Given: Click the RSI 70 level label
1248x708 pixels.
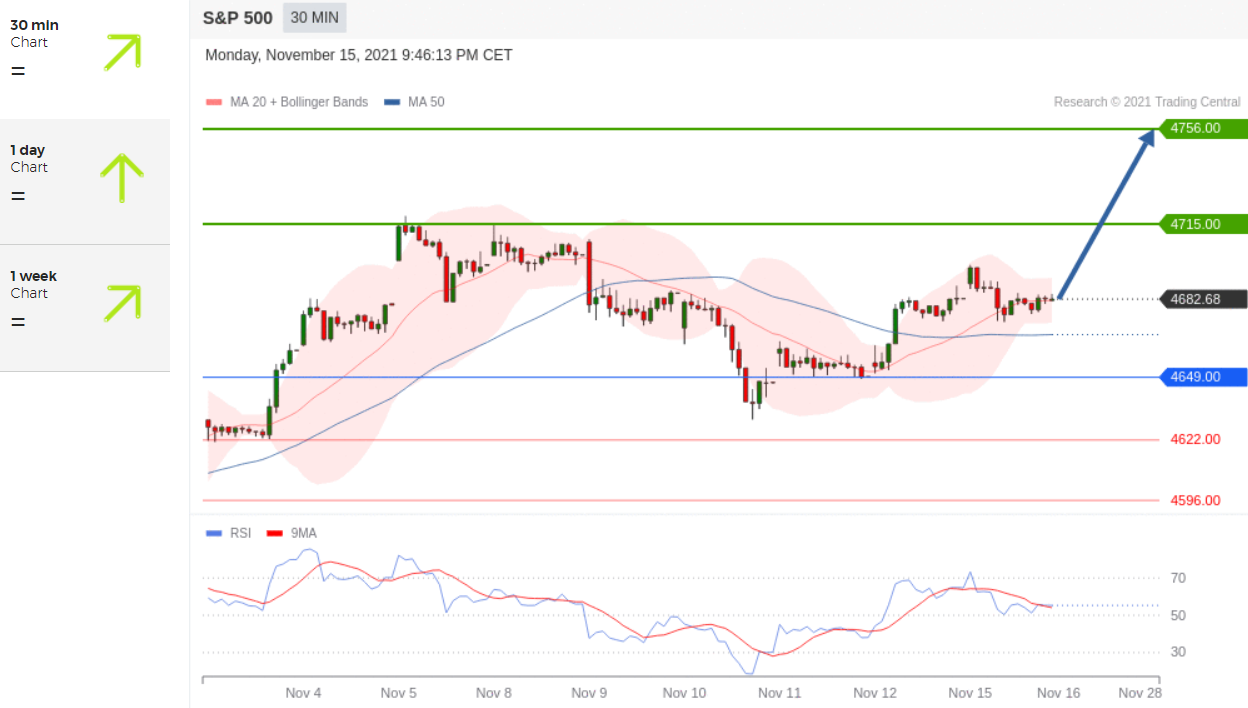Looking at the screenshot, I should (x=1178, y=578).
